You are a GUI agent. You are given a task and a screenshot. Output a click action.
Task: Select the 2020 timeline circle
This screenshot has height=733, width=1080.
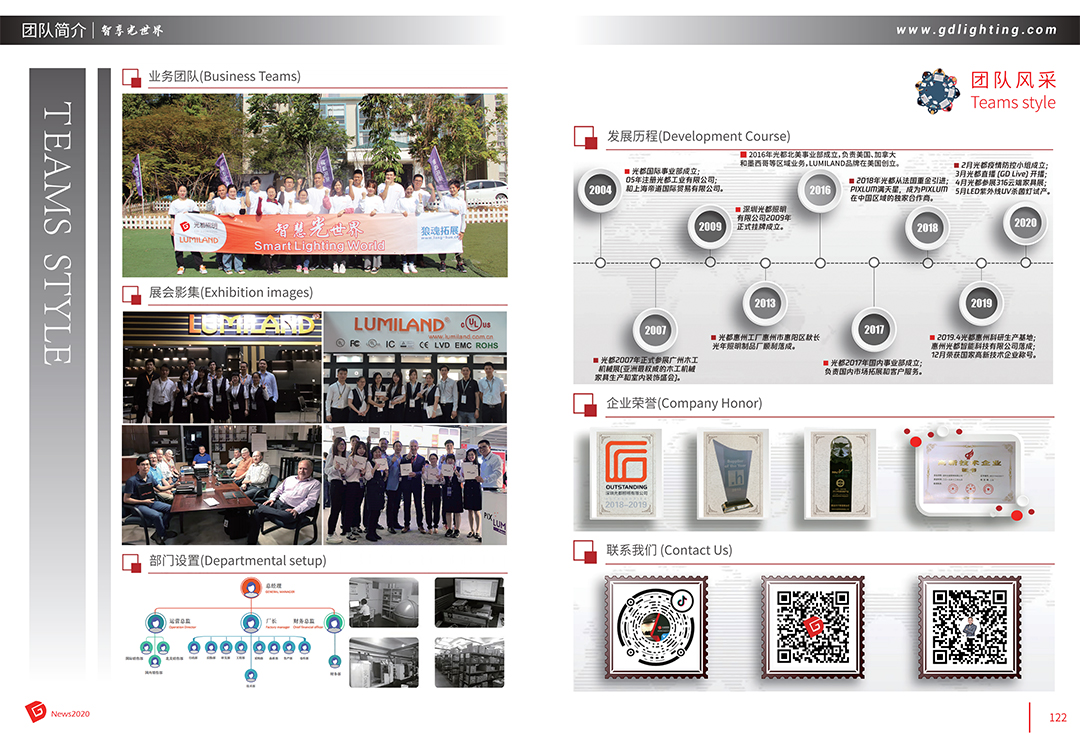(x=1025, y=223)
